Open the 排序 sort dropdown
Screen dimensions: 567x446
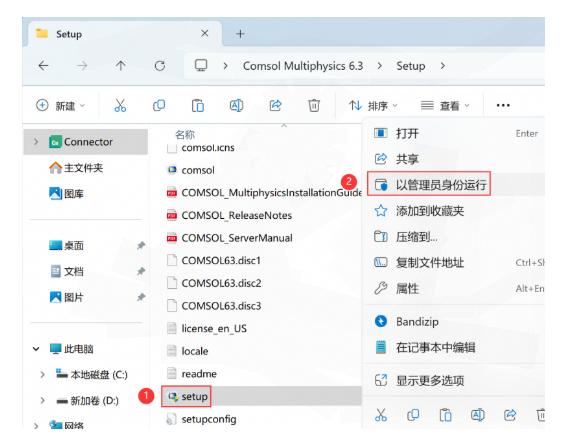click(x=374, y=106)
